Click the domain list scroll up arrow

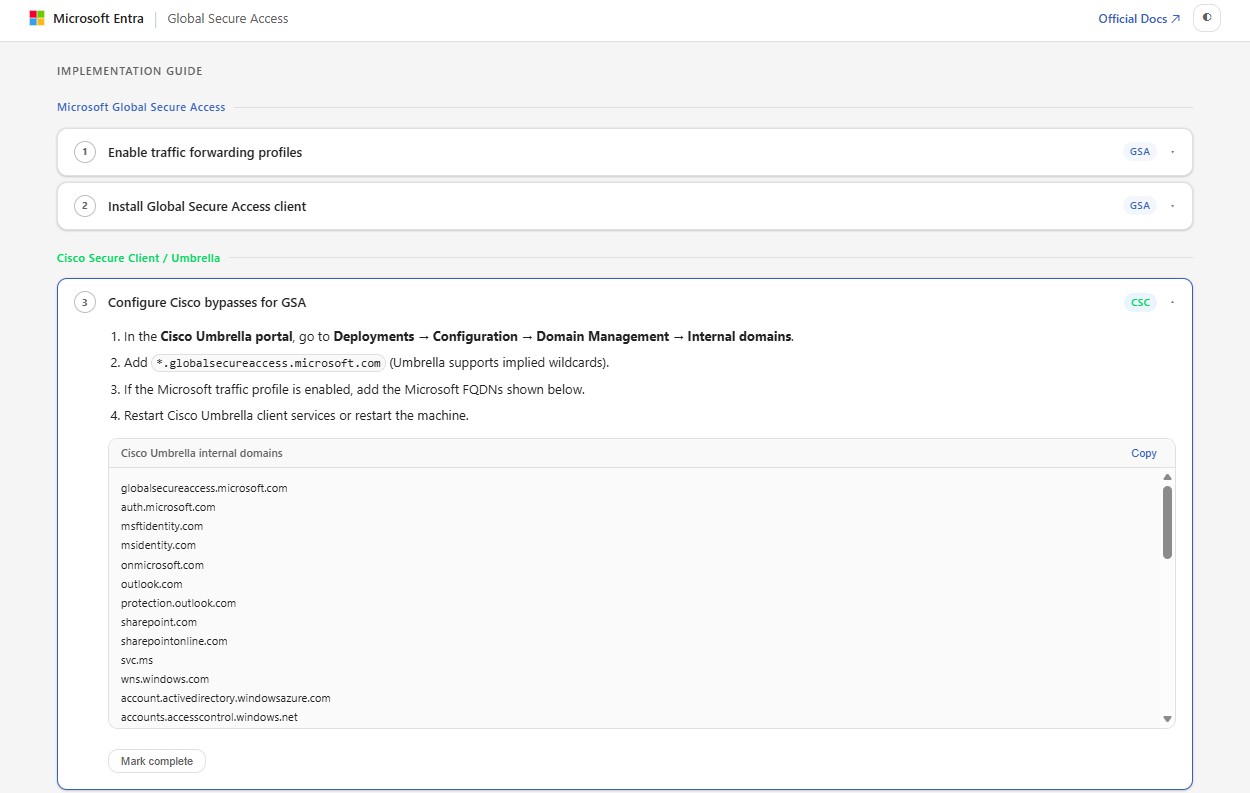tap(1167, 477)
